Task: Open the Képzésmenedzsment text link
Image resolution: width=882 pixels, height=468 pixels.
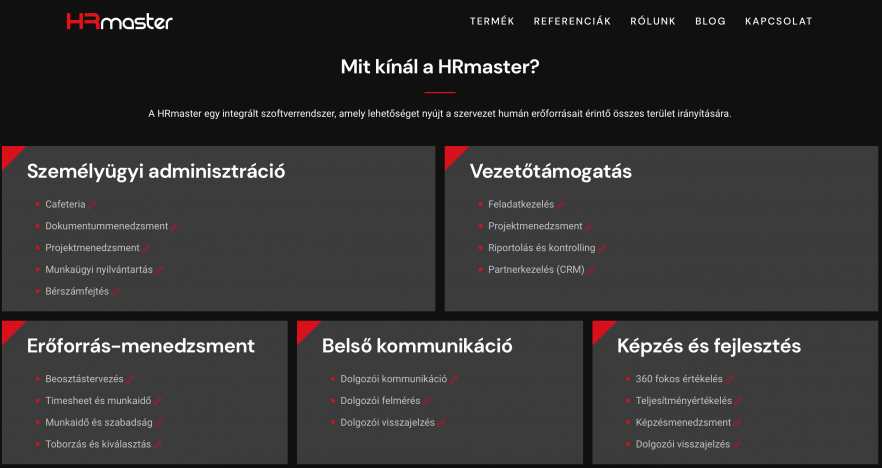Action: point(683,422)
